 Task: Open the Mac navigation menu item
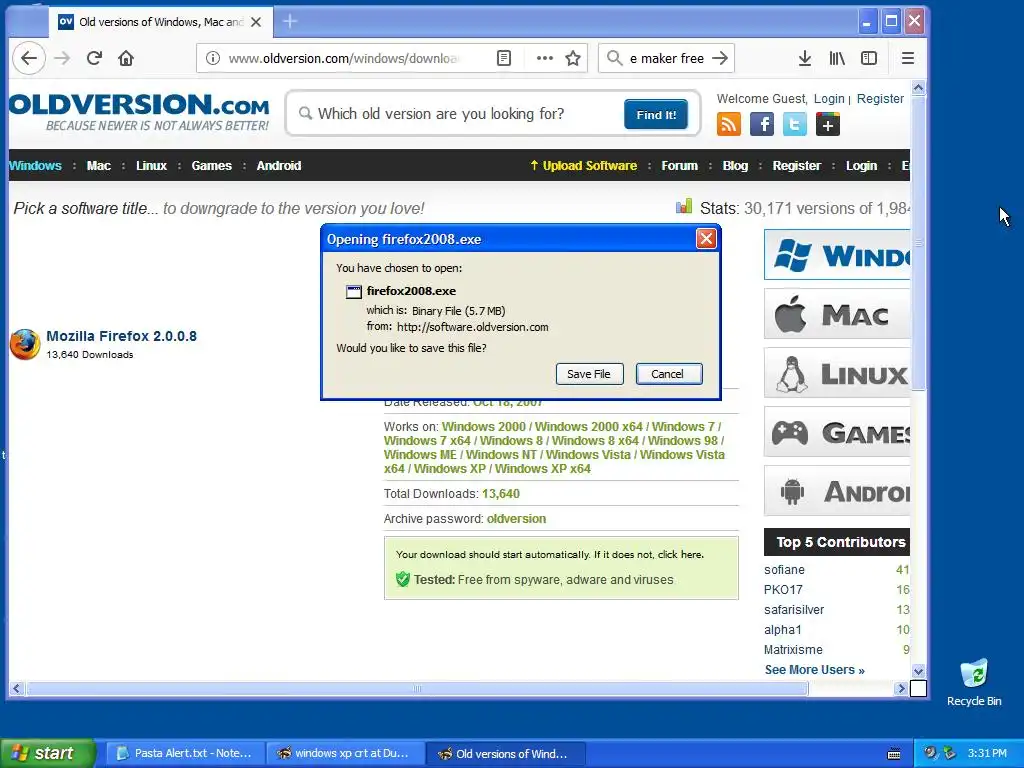coord(99,165)
